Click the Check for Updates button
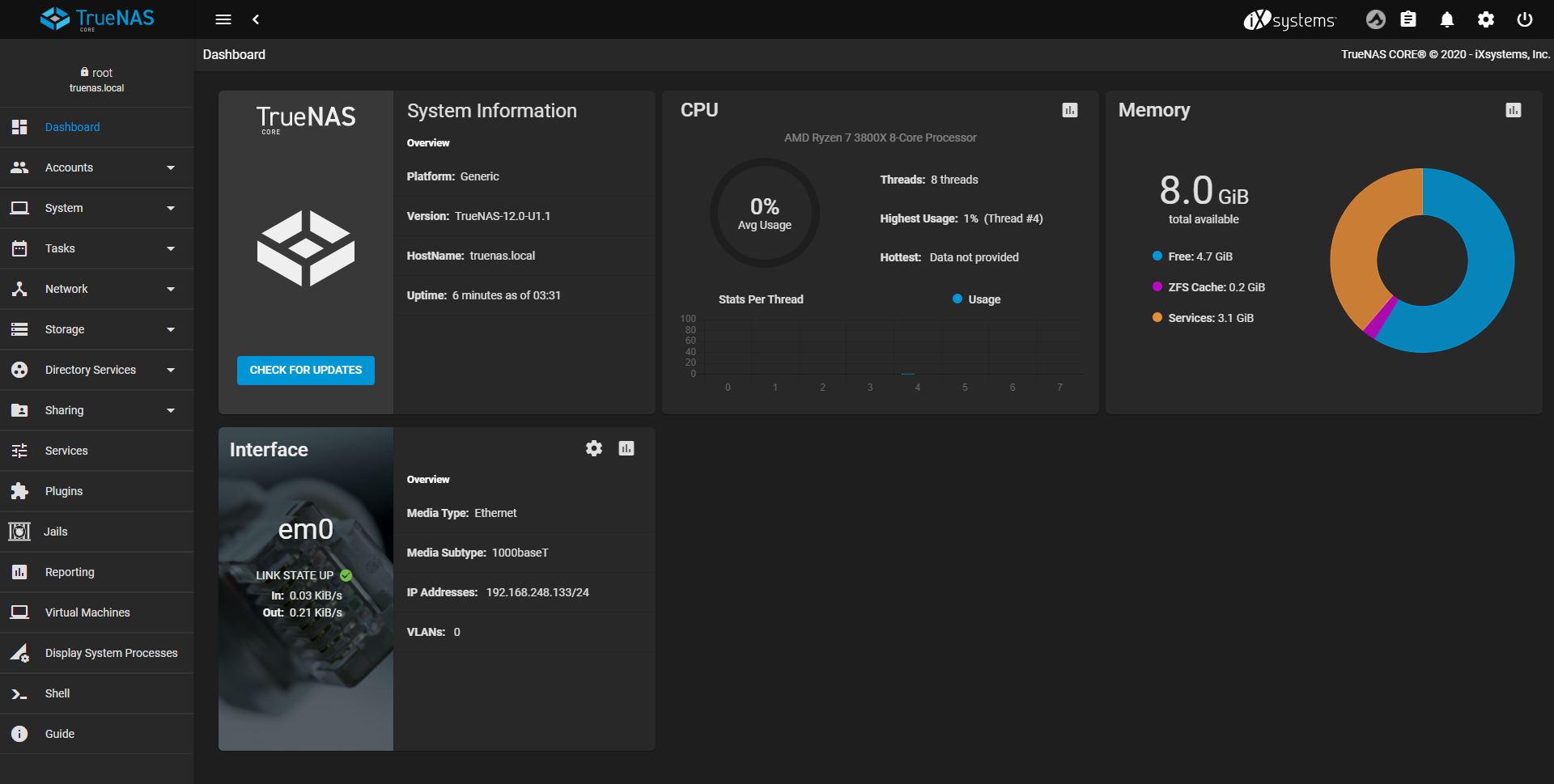Screen dimensions: 1554x784 pos(306,370)
